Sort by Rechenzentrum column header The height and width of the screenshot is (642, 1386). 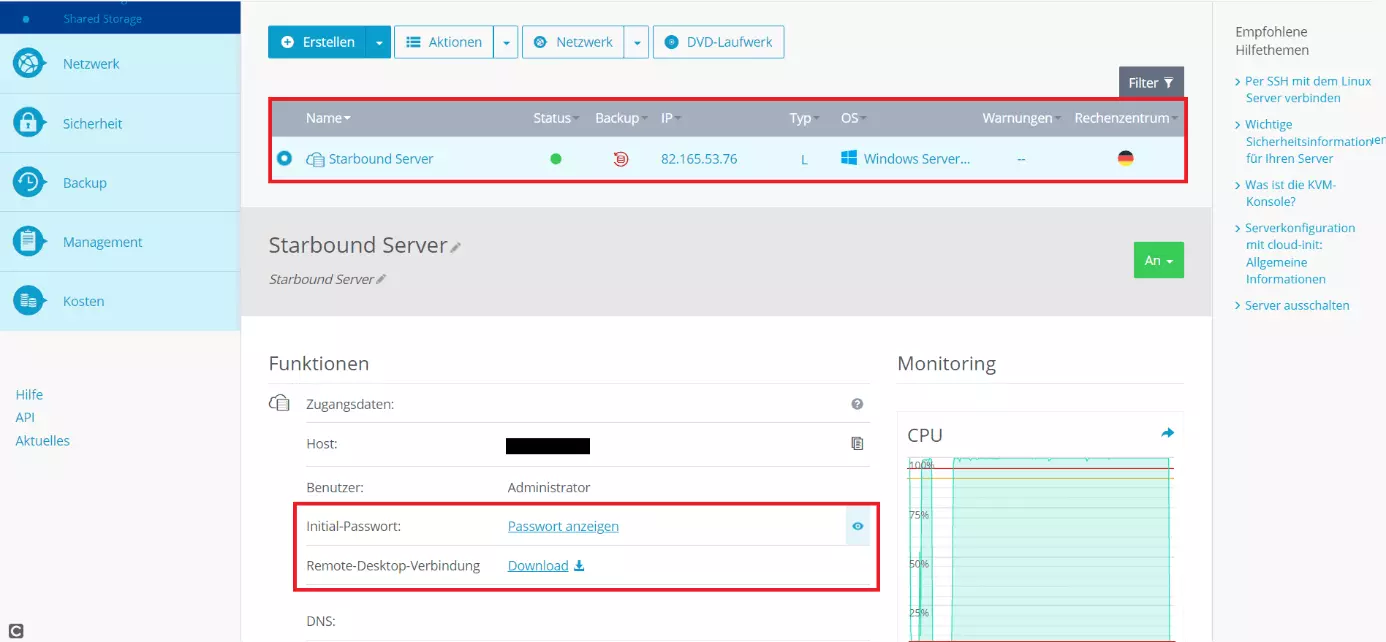[1126, 118]
